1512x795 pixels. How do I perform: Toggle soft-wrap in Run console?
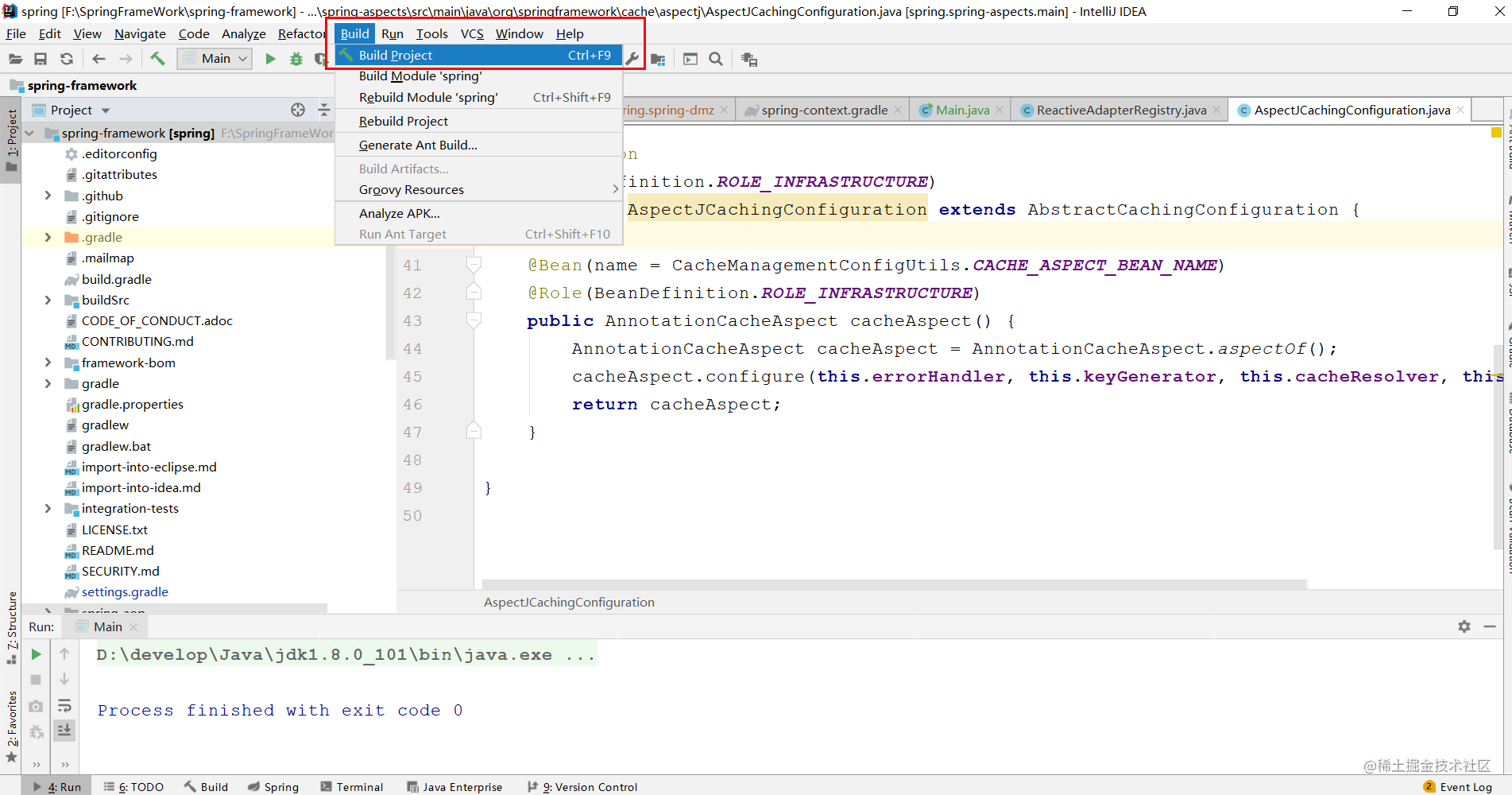point(64,706)
